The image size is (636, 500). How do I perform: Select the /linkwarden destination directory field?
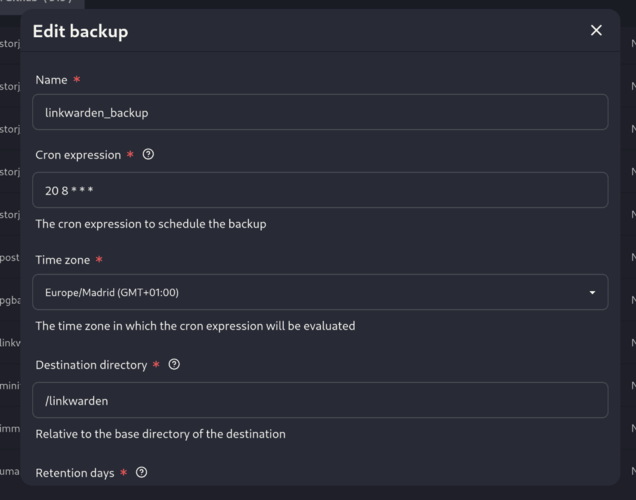(320, 400)
